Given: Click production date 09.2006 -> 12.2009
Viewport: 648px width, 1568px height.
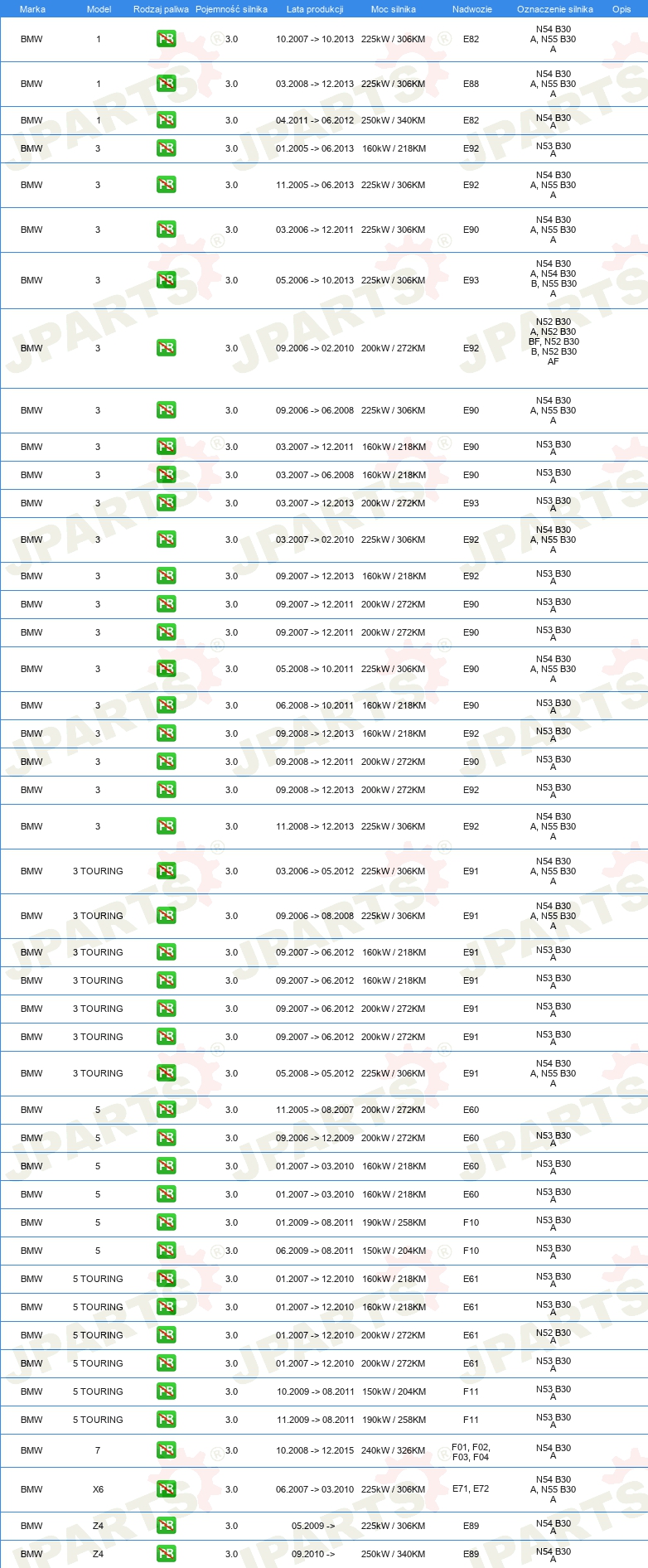Looking at the screenshot, I should point(315,1138).
